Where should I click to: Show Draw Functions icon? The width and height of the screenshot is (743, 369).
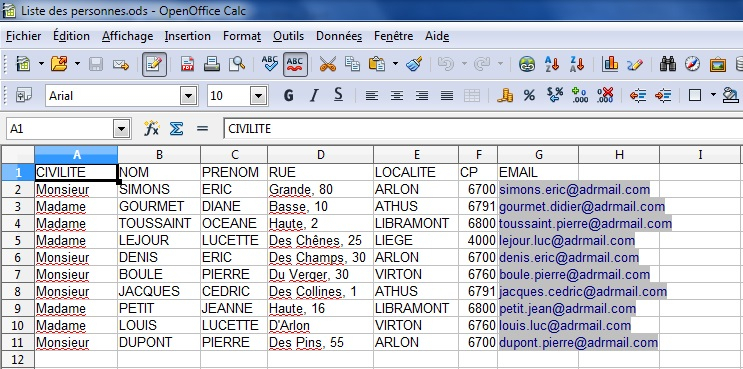coord(634,64)
